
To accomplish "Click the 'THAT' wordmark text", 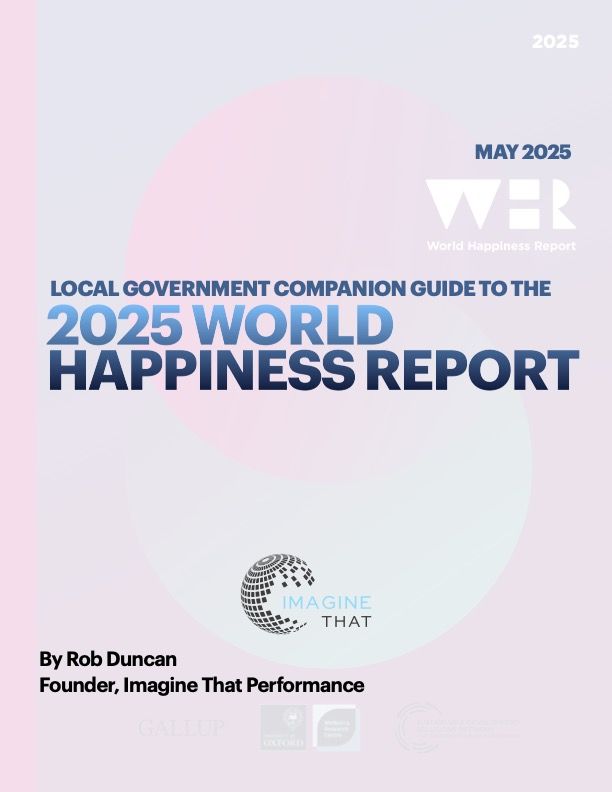I will pyautogui.click(x=346, y=621).
